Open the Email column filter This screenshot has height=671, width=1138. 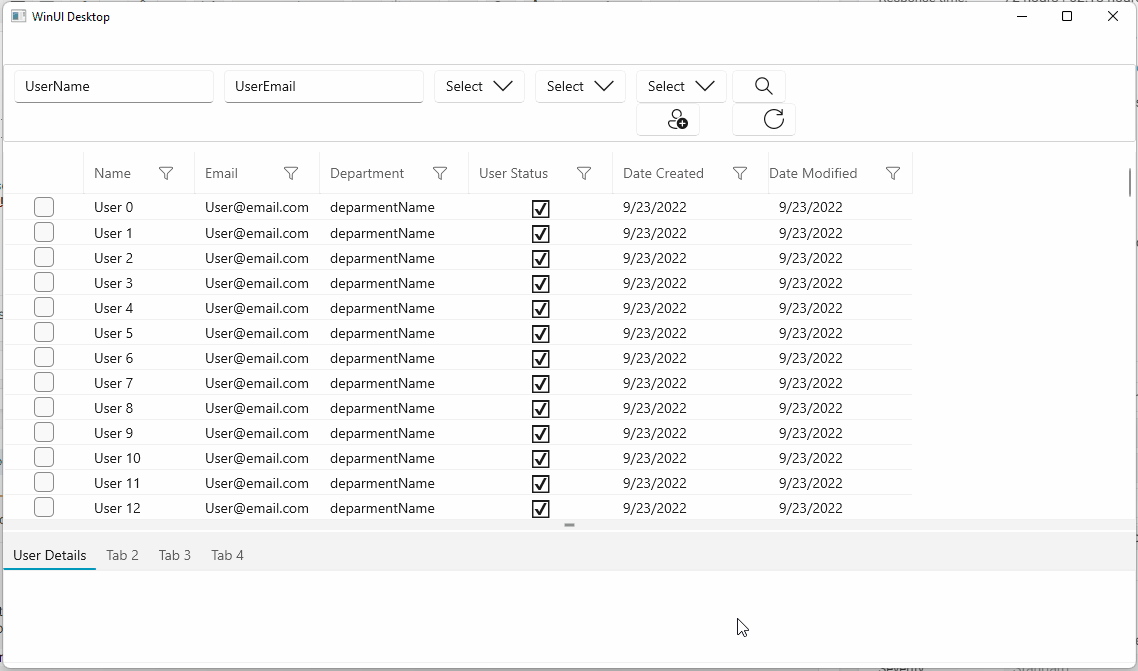tap(291, 173)
